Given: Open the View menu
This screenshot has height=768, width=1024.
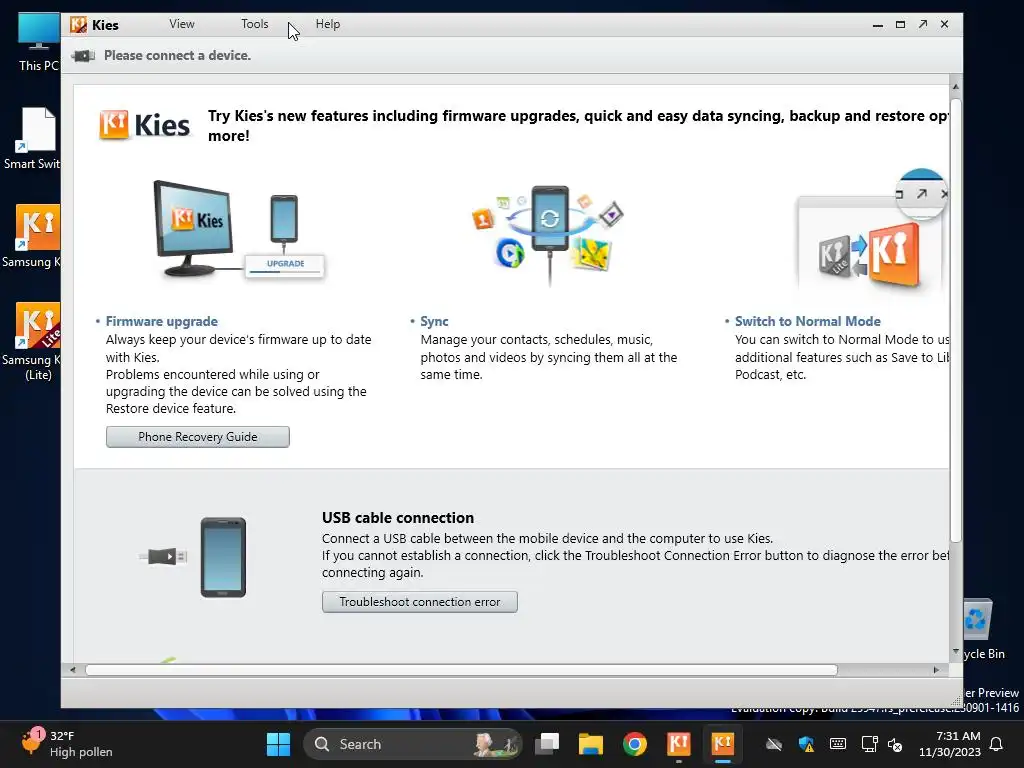Looking at the screenshot, I should click(x=182, y=24).
